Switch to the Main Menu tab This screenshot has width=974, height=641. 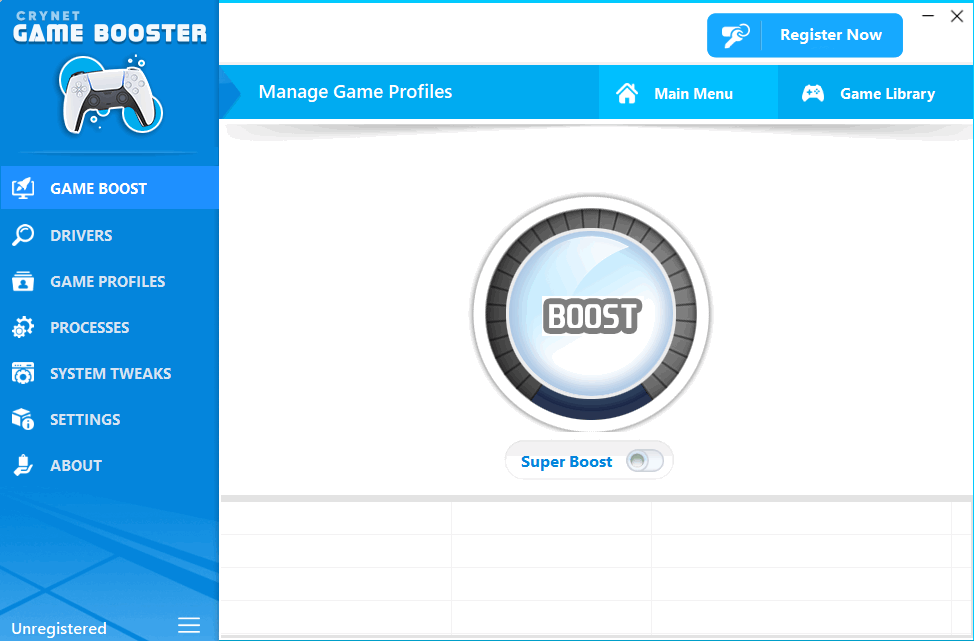click(x=688, y=93)
